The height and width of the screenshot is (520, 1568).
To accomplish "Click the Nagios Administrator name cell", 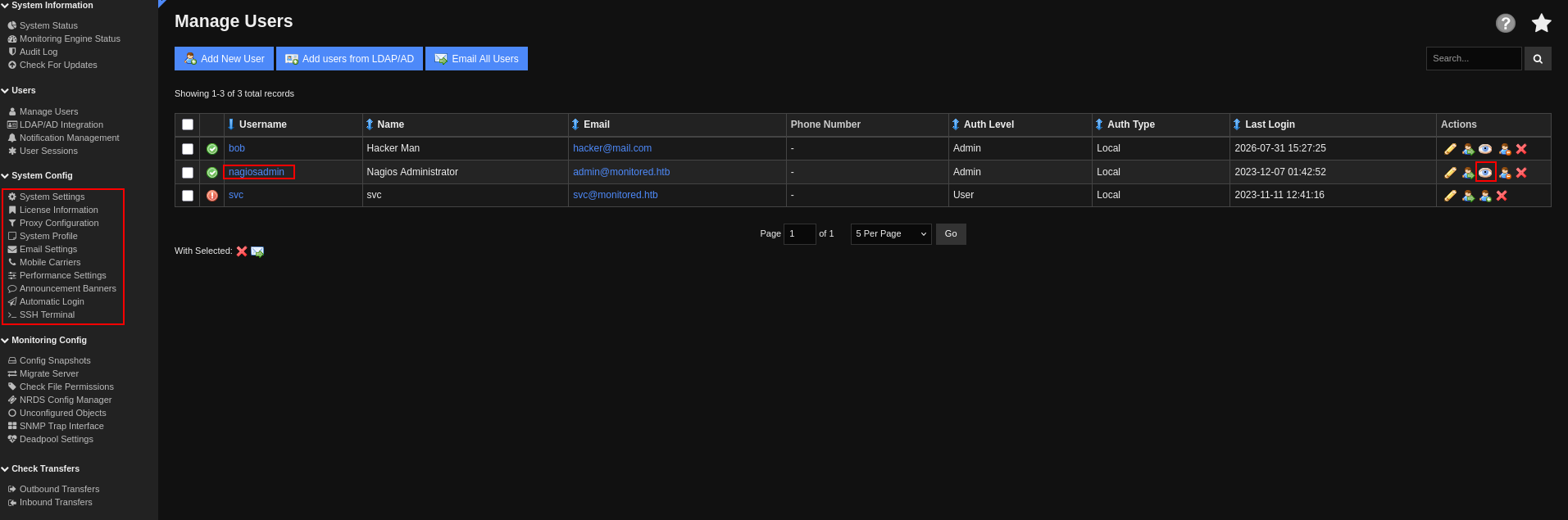I will pyautogui.click(x=465, y=172).
